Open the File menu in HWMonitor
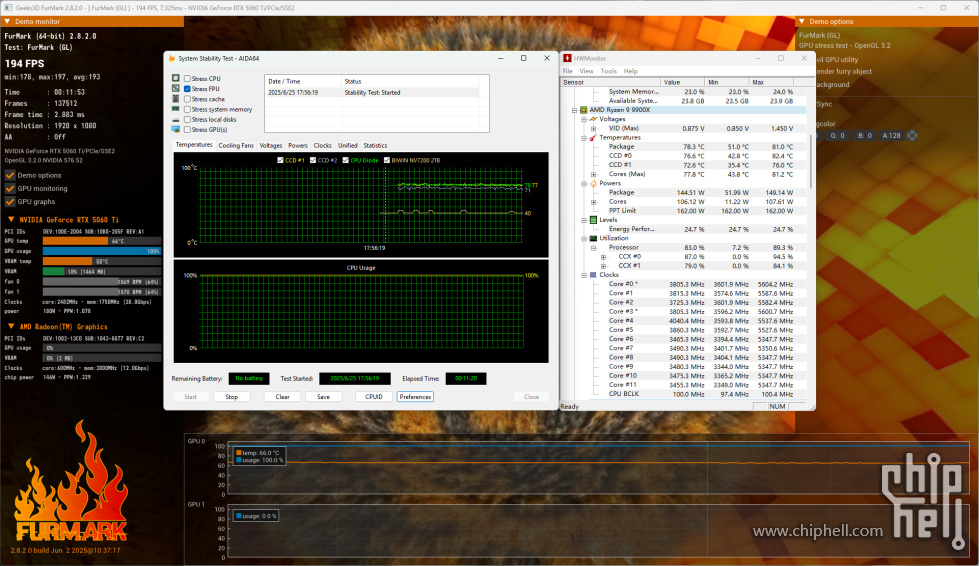 click(568, 71)
